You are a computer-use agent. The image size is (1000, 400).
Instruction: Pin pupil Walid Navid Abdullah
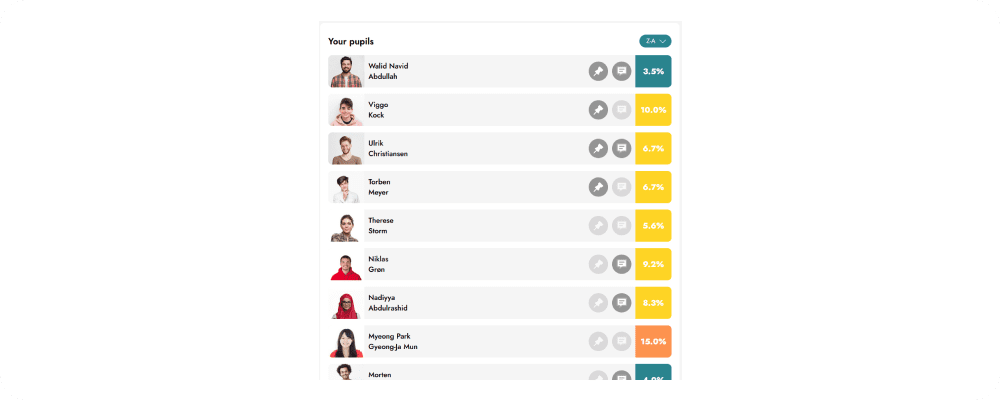pos(598,71)
